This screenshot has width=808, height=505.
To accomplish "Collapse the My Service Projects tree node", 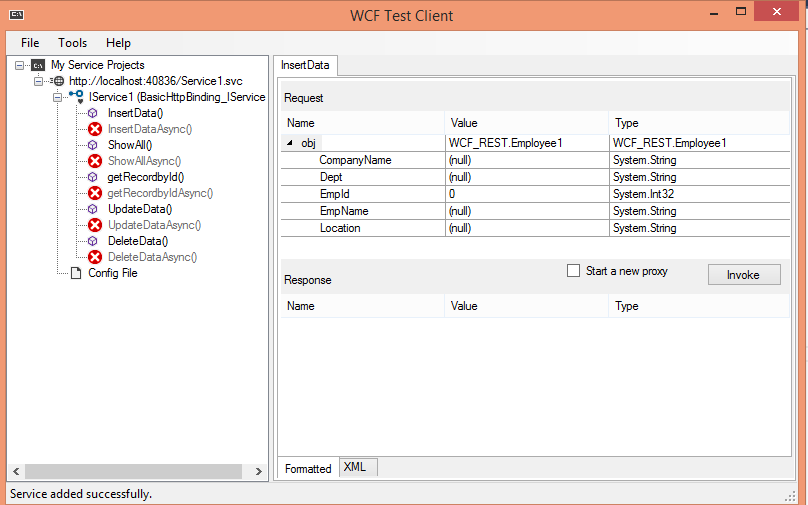I will (x=21, y=65).
